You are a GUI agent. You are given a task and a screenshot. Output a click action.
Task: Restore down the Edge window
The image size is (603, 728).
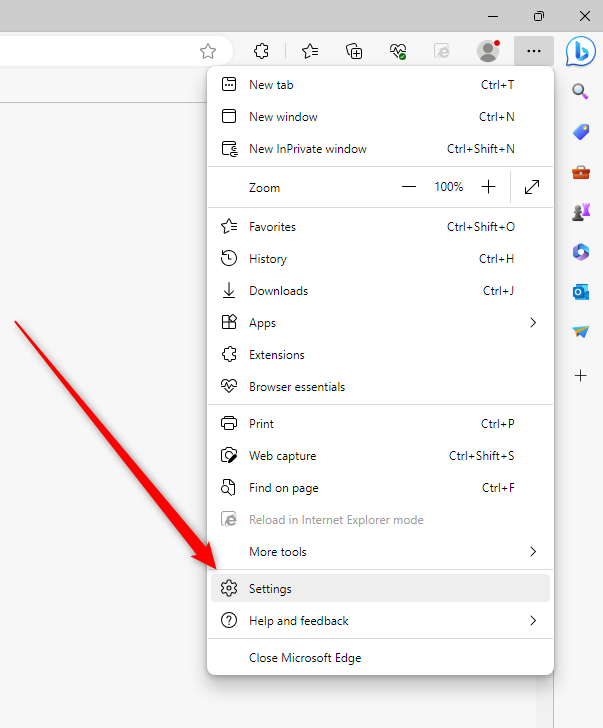pyautogui.click(x=538, y=16)
